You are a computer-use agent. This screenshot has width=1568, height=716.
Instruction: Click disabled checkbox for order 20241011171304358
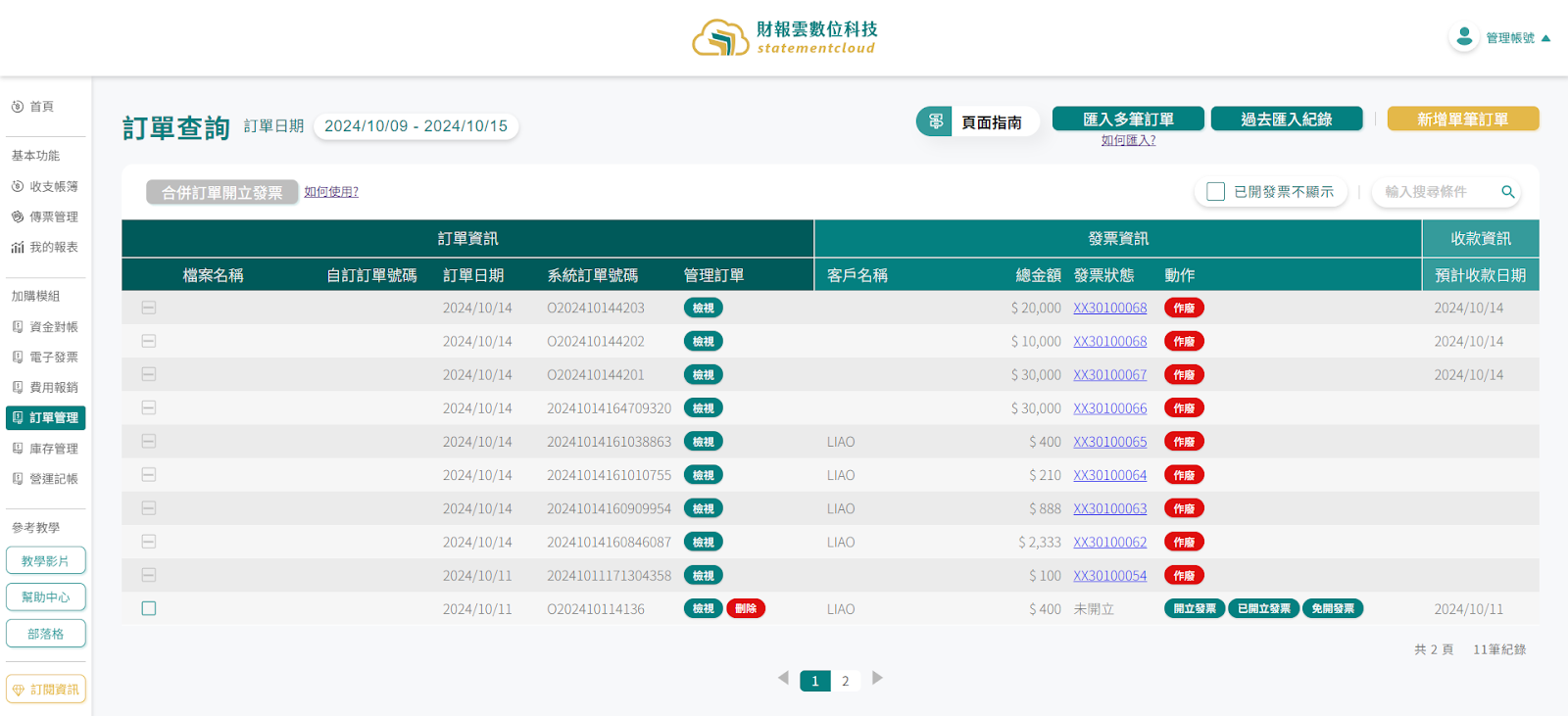149,575
